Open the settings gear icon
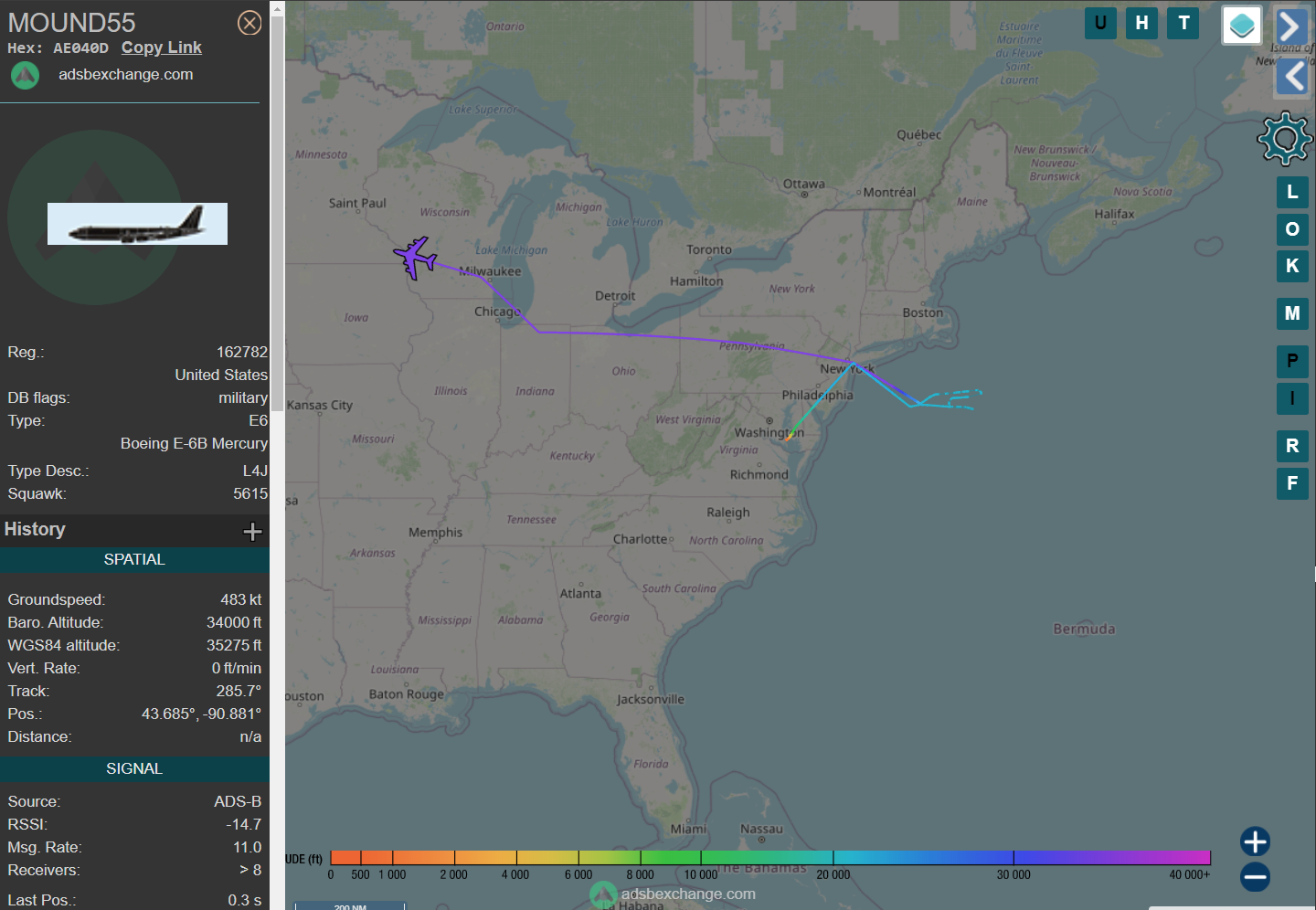This screenshot has width=1316, height=910. [1285, 138]
